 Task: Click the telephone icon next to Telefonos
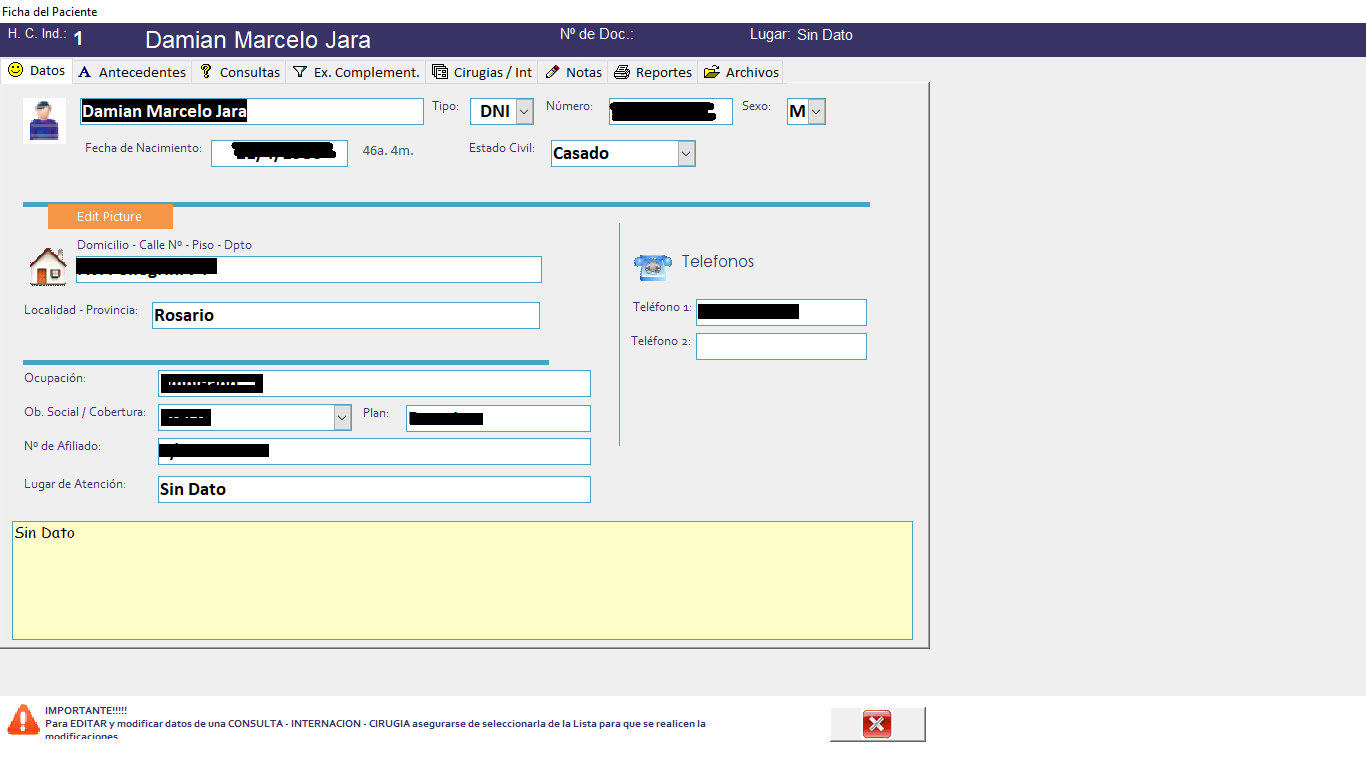point(652,266)
